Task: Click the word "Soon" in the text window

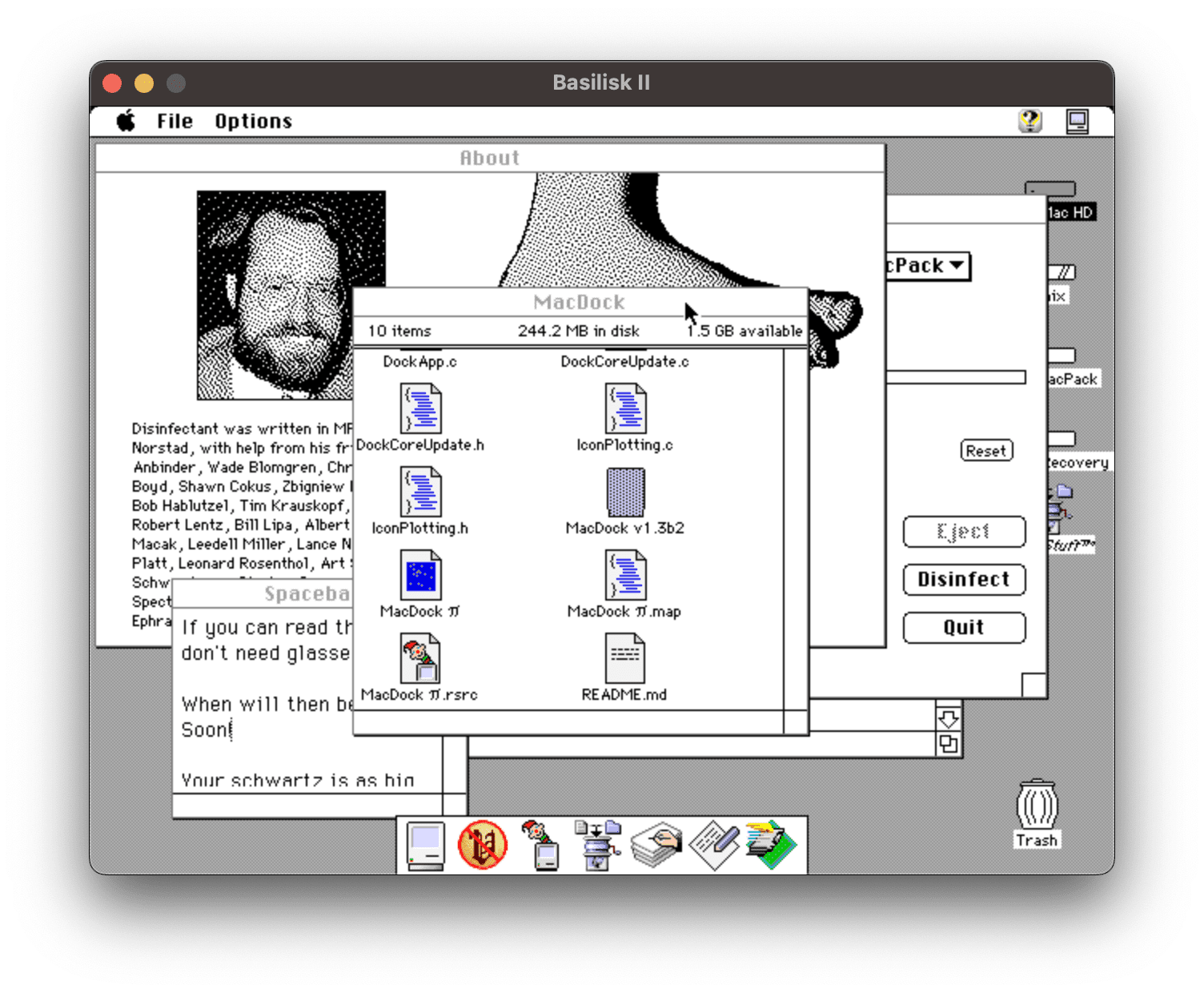Action: pyautogui.click(x=205, y=730)
